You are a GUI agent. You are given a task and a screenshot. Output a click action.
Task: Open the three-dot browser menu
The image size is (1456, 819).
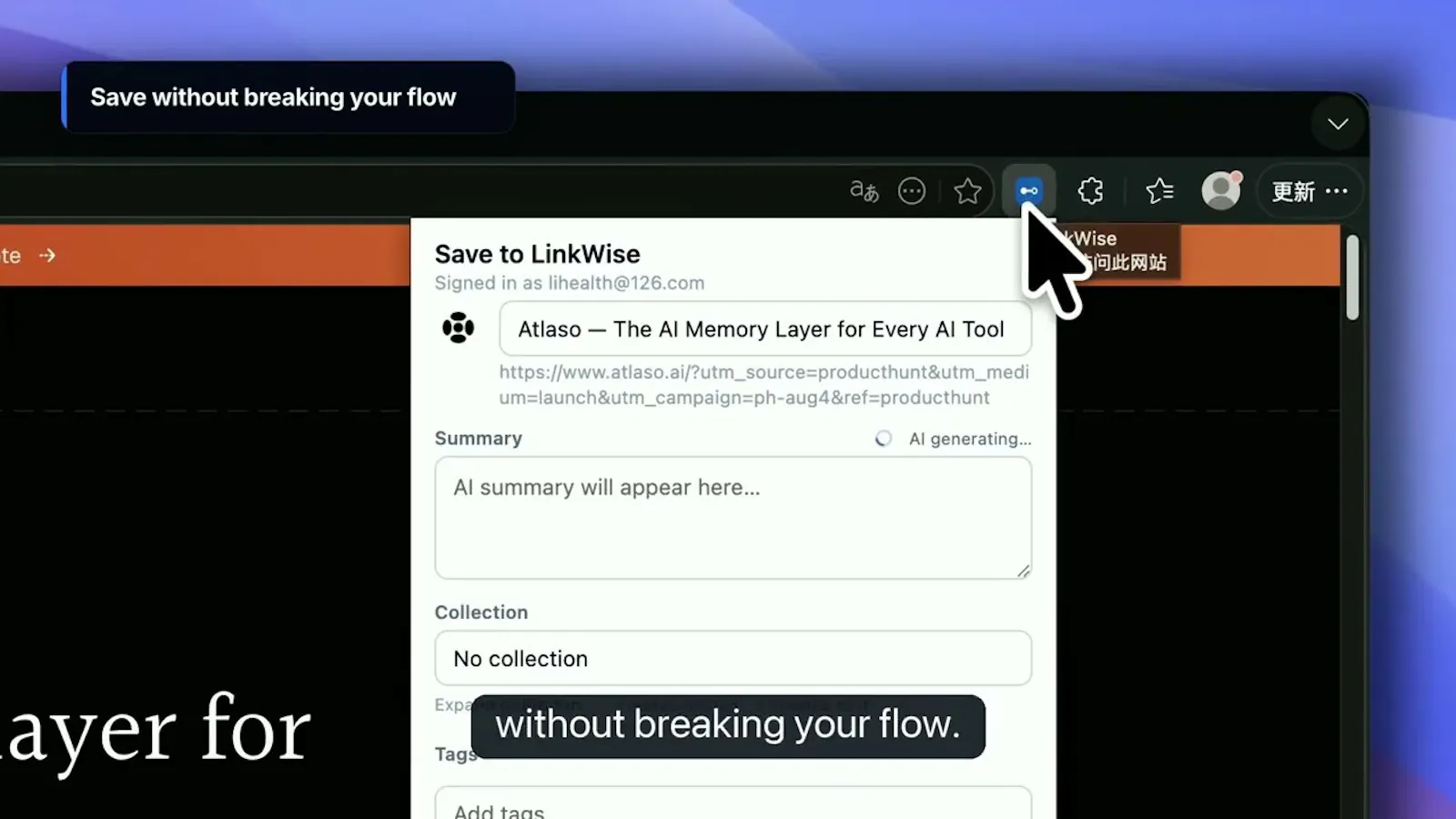1337,191
